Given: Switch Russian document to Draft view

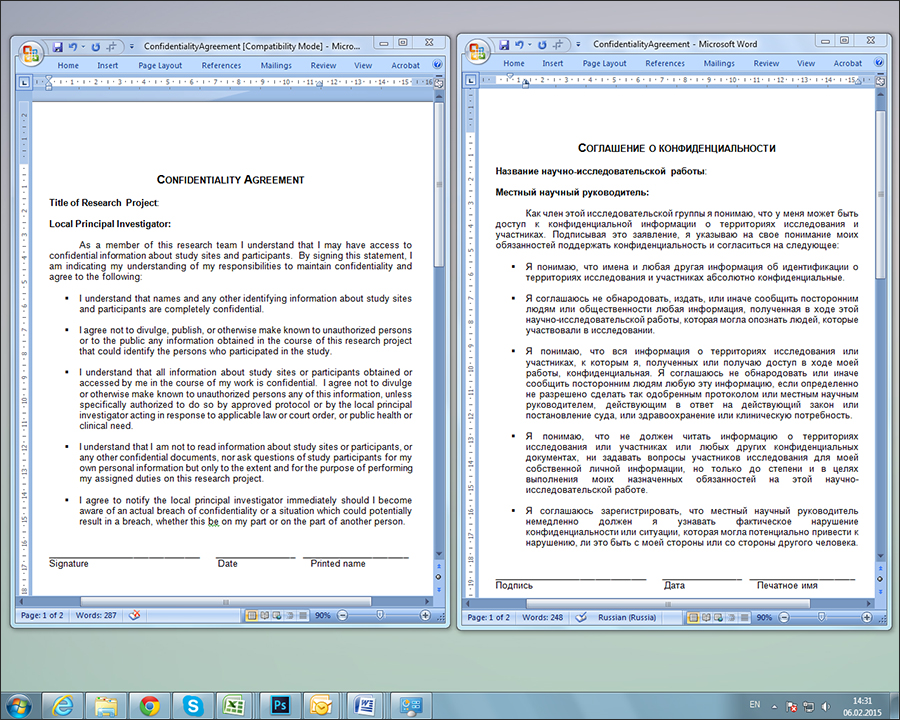Looking at the screenshot, I should (x=744, y=618).
